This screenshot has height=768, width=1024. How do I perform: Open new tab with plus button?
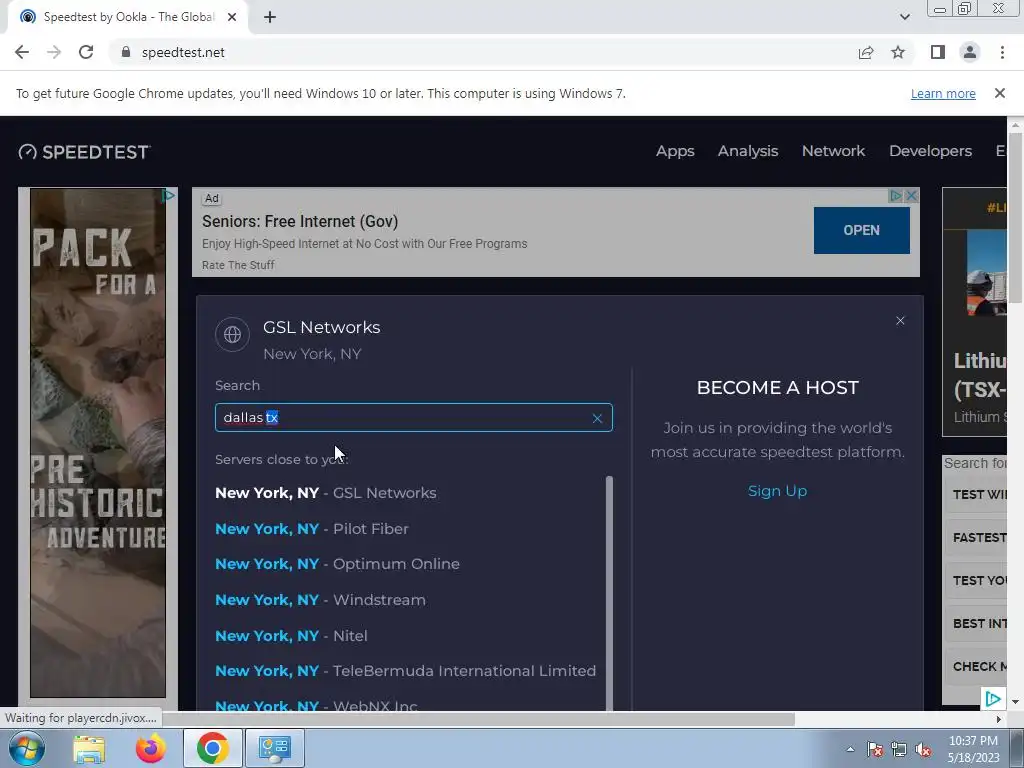pyautogui.click(x=270, y=18)
